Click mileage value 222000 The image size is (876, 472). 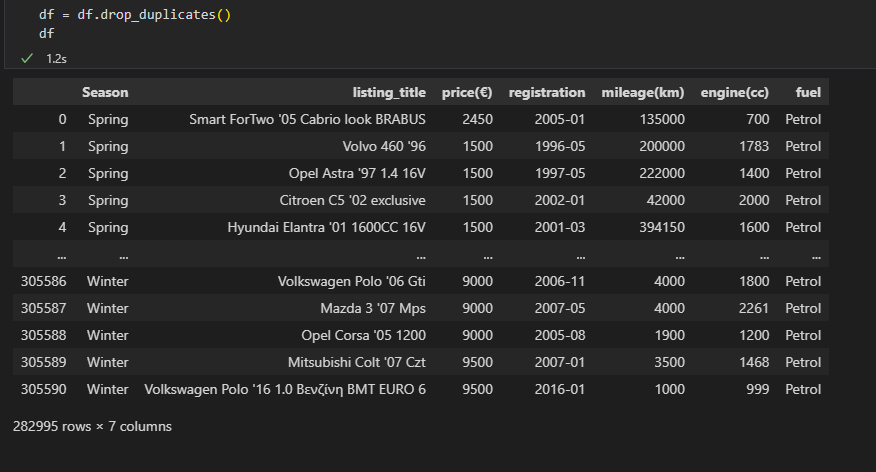click(x=662, y=173)
